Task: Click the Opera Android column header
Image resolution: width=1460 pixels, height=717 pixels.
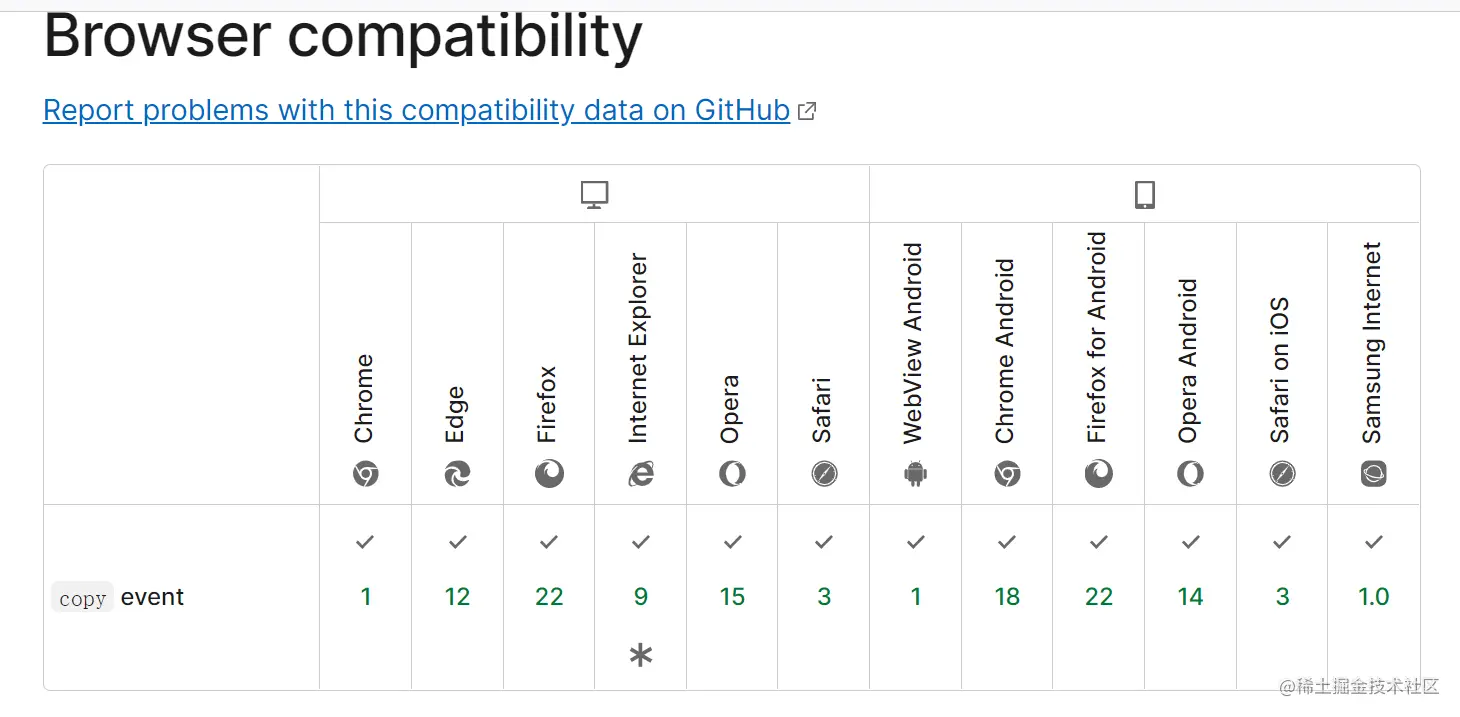Action: 1190,364
